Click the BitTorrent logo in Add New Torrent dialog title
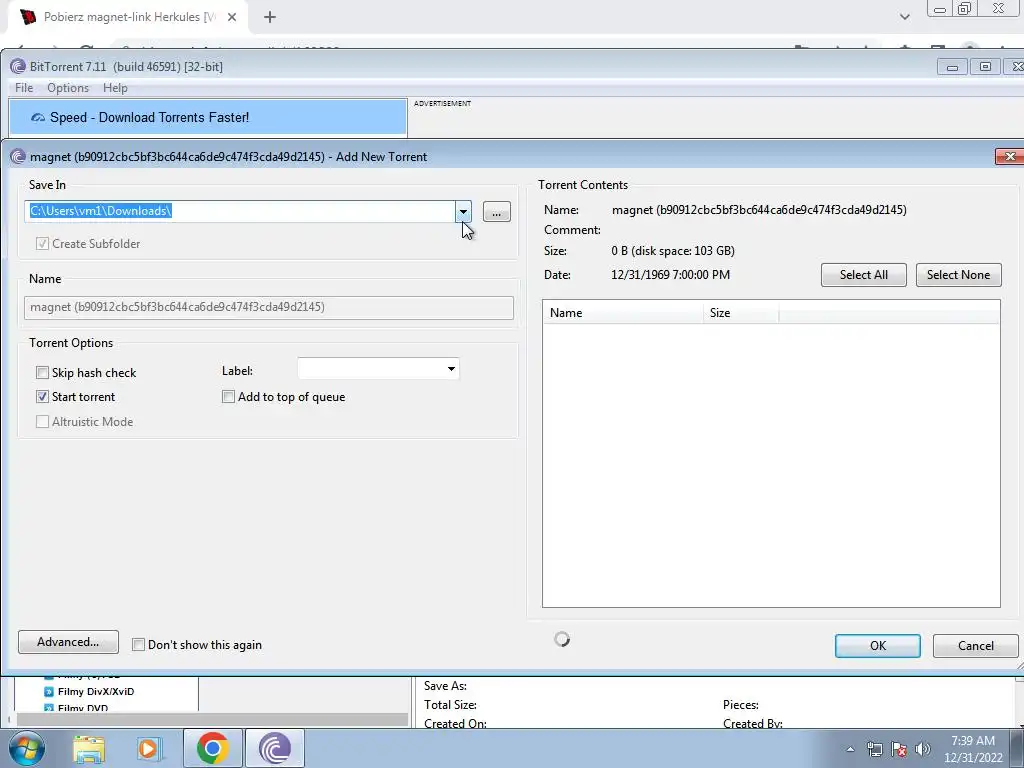Viewport: 1024px width, 768px height. point(18,157)
